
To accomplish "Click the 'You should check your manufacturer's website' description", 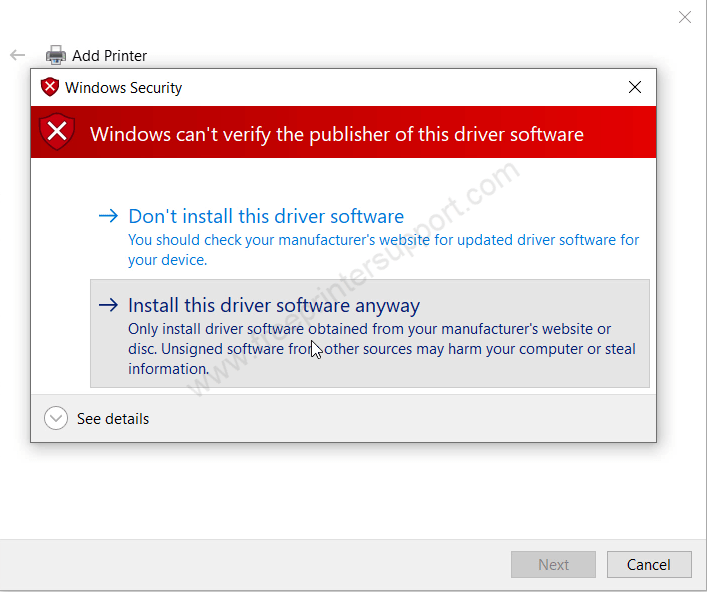I will point(383,249).
